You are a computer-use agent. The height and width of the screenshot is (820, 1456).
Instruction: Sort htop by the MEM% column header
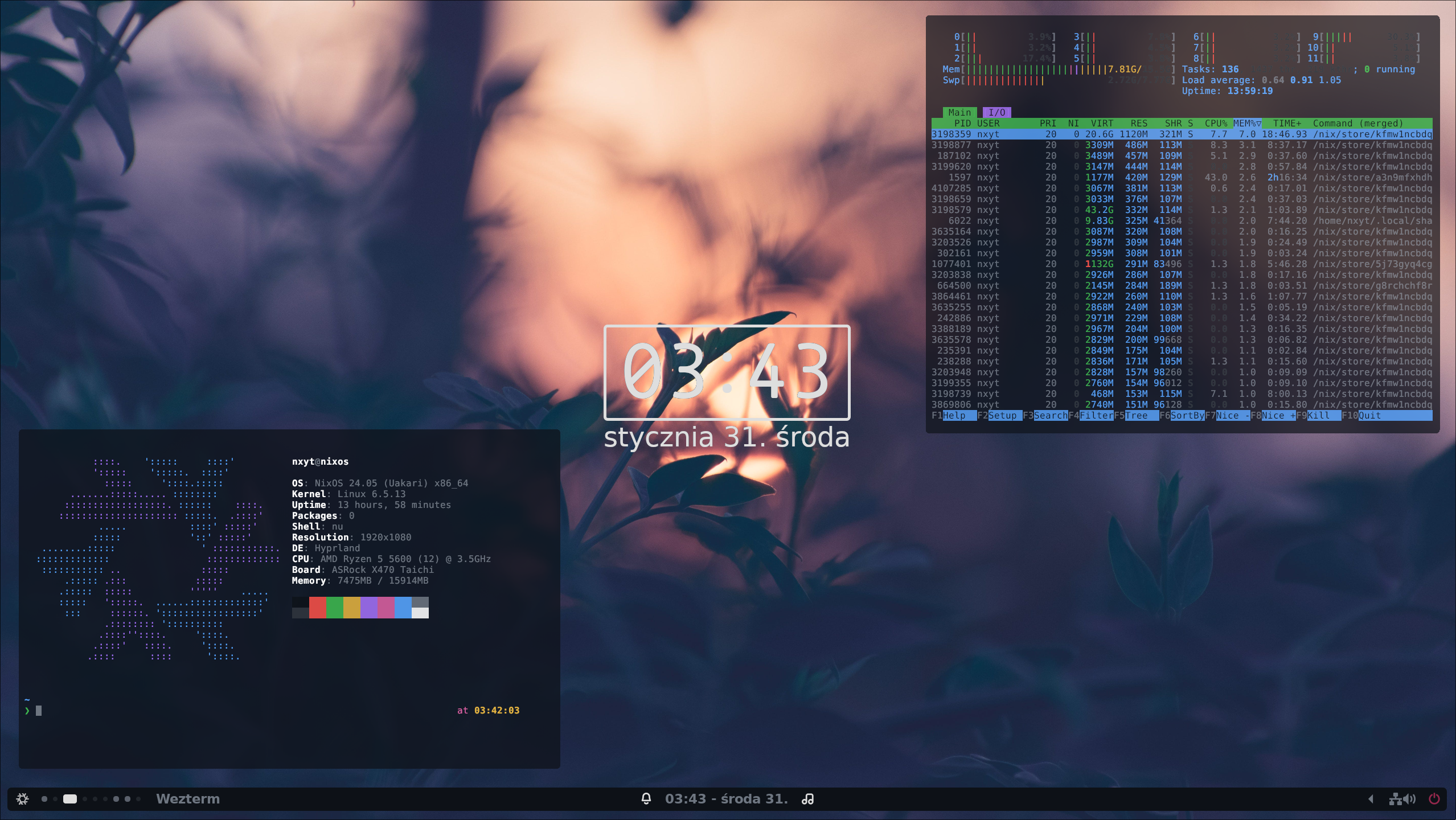[x=1246, y=124]
